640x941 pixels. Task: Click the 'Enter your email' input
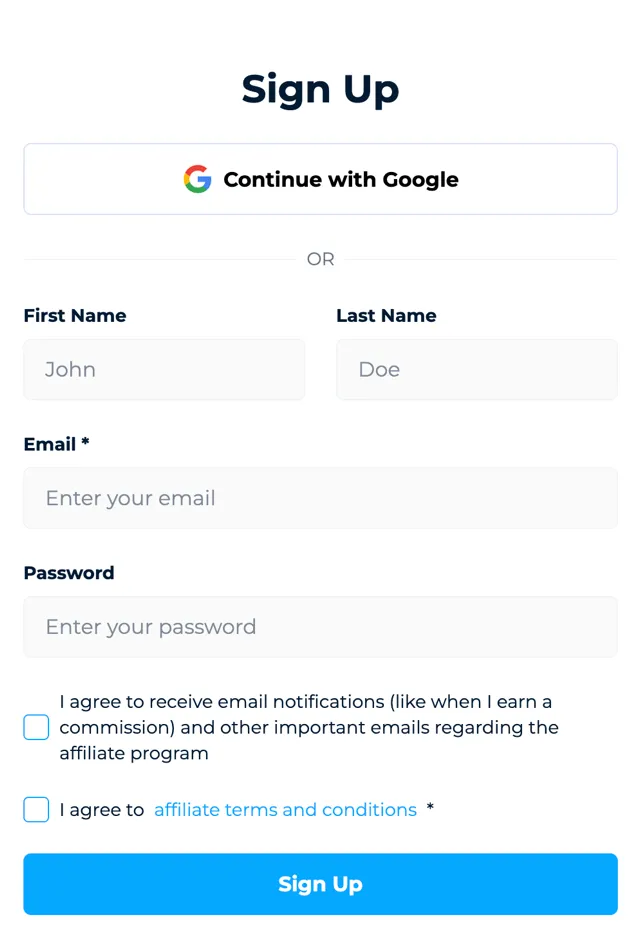point(320,498)
